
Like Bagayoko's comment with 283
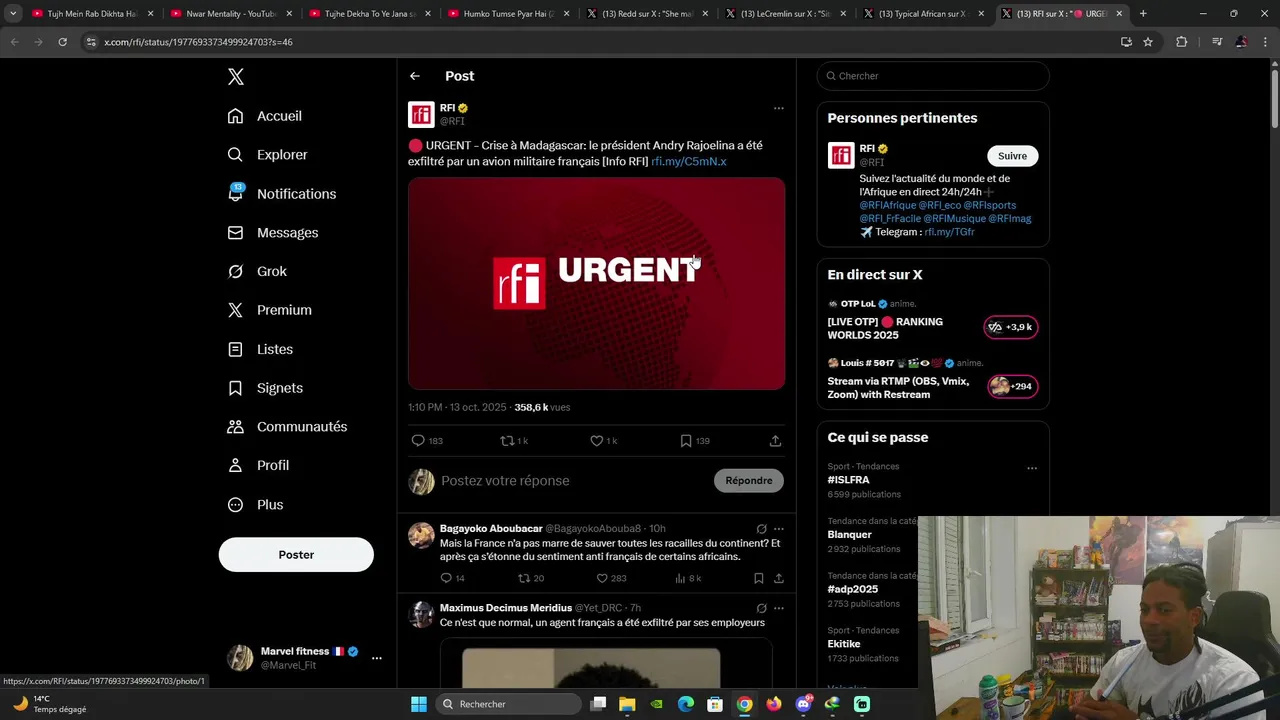pyautogui.click(x=611, y=578)
